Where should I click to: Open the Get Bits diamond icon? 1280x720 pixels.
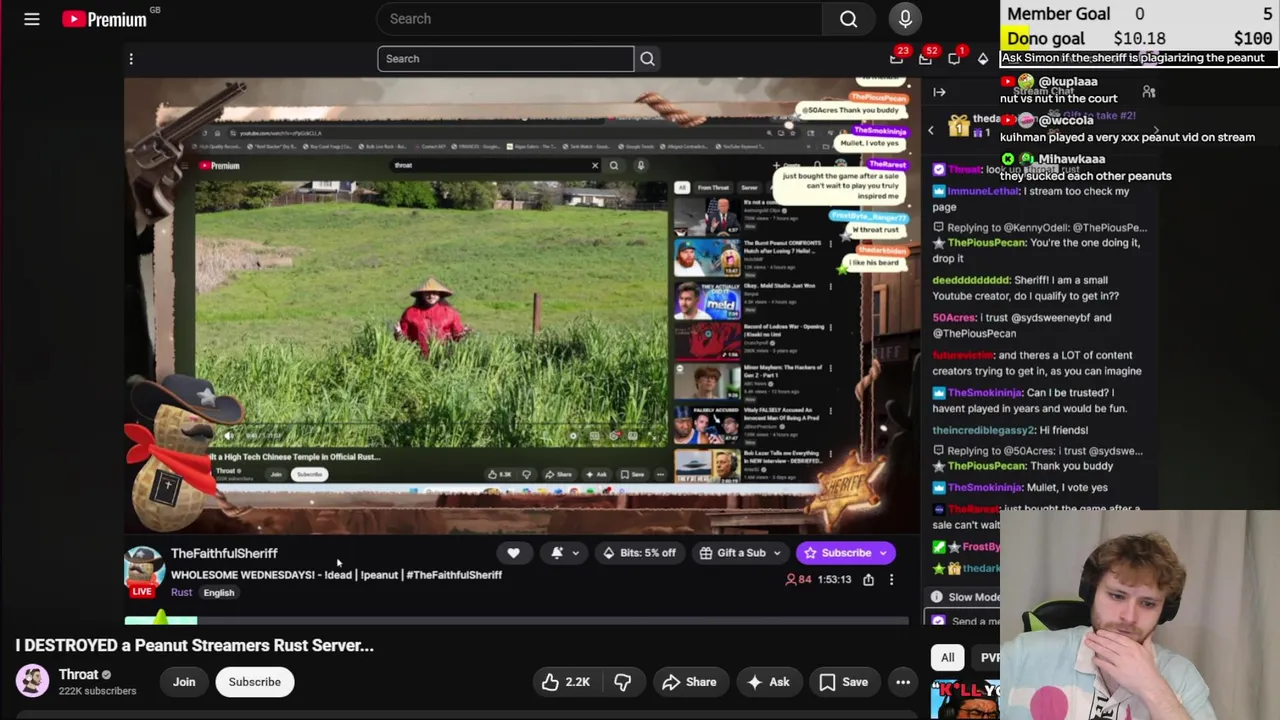[983, 59]
